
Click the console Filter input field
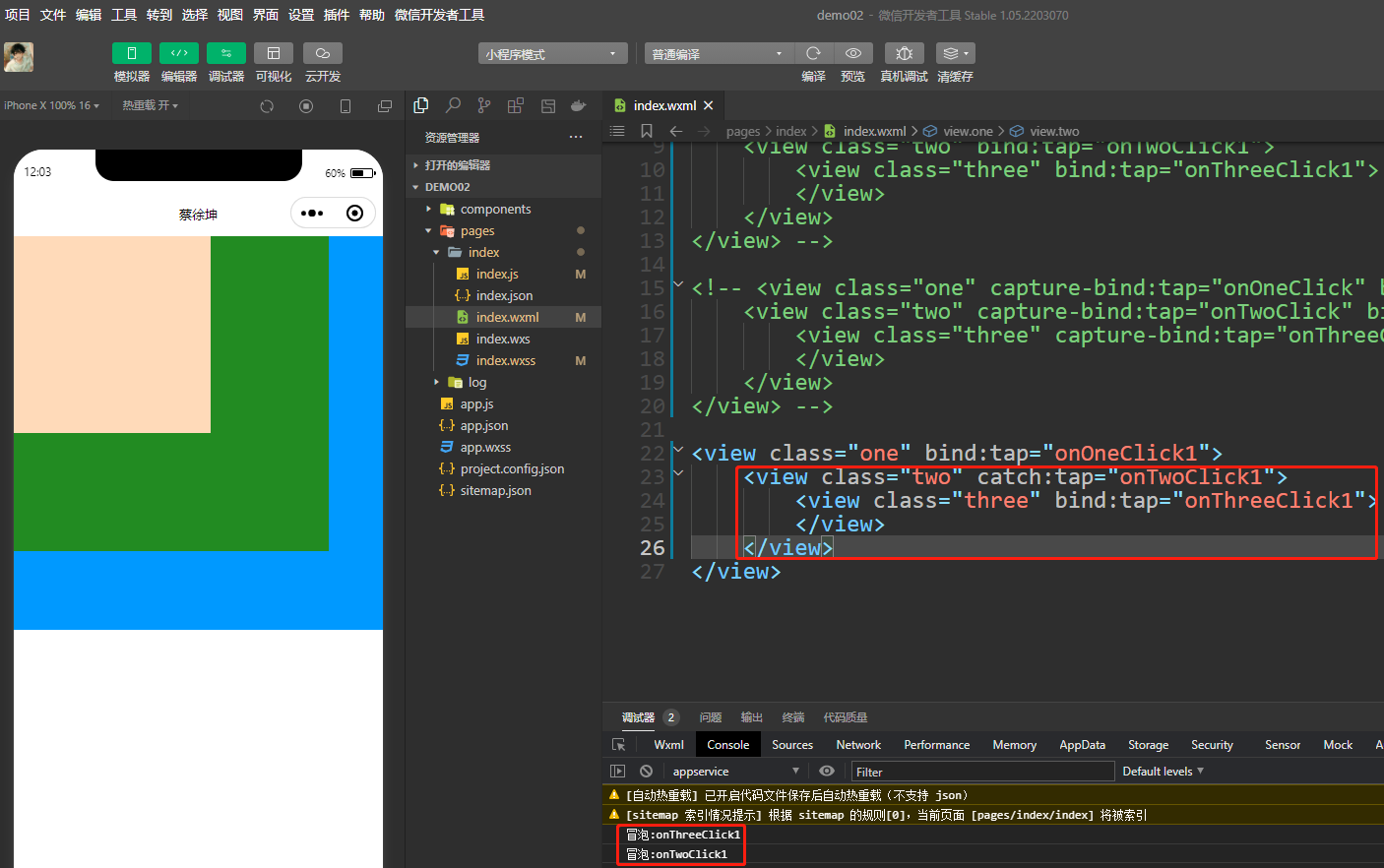[x=982, y=772]
